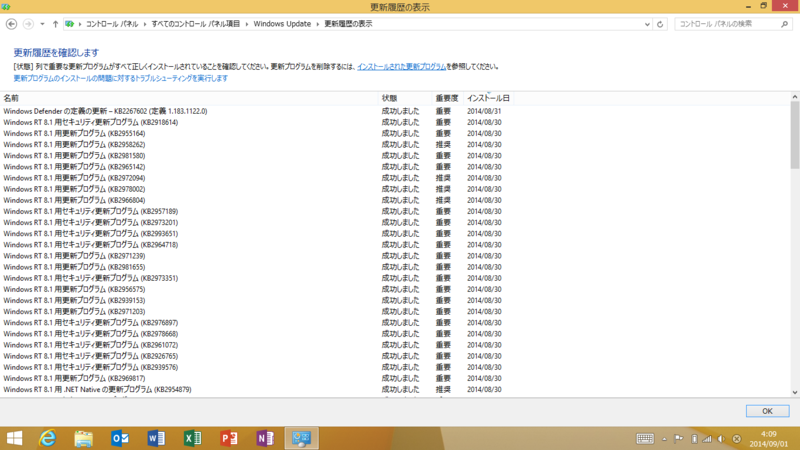Open the Action Center flag icon
The width and height of the screenshot is (800, 450).
pos(679,439)
